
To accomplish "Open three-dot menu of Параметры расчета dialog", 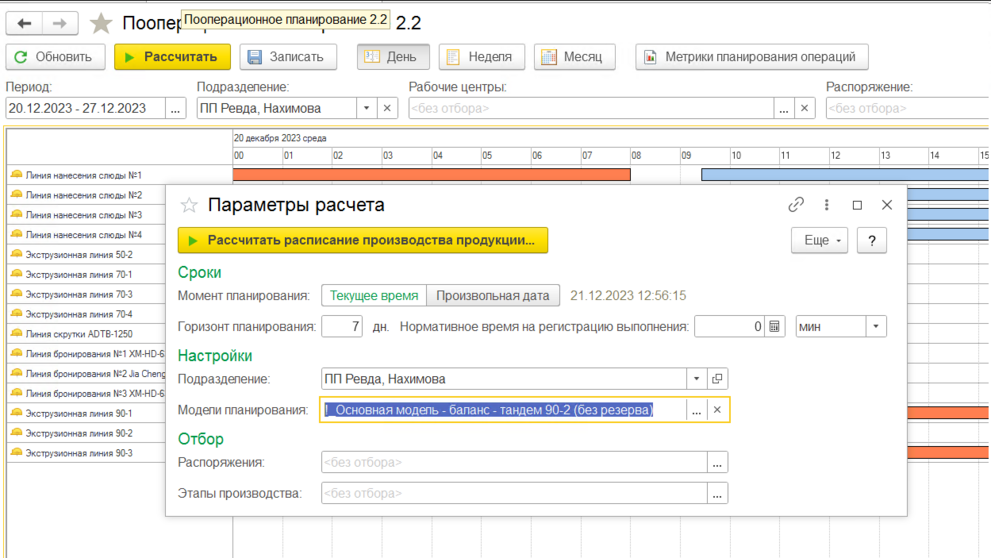I will coord(827,205).
